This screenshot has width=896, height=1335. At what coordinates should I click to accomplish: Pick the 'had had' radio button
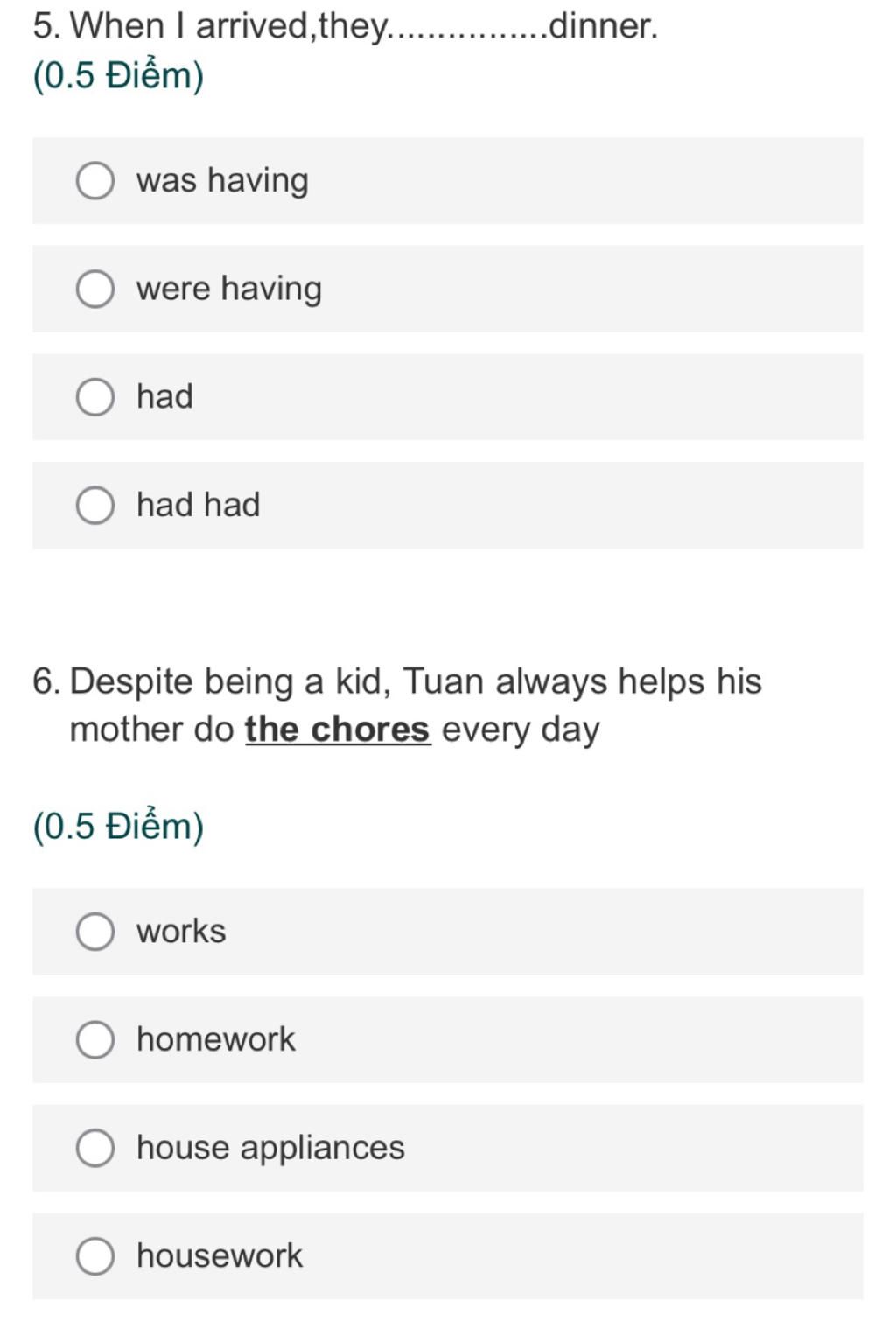pos(95,506)
